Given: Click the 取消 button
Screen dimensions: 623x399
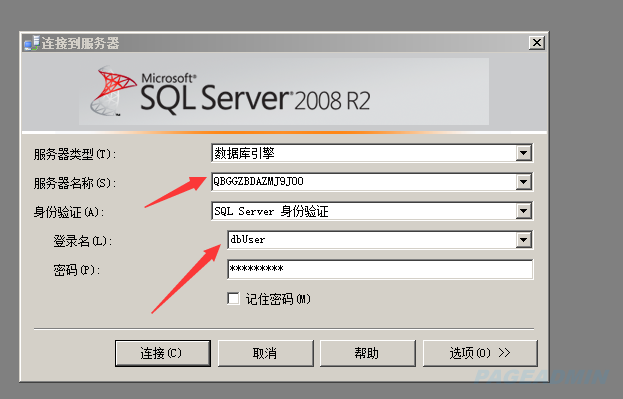Looking at the screenshot, I should point(265,353).
